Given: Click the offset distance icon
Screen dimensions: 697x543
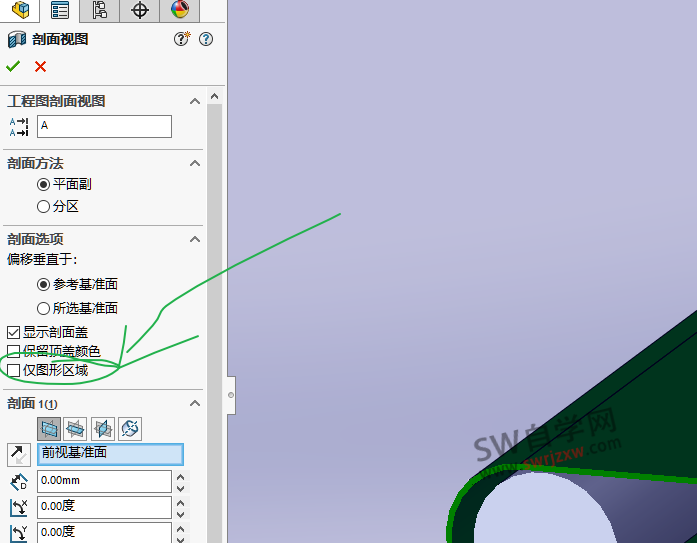Looking at the screenshot, I should click(x=19, y=482).
